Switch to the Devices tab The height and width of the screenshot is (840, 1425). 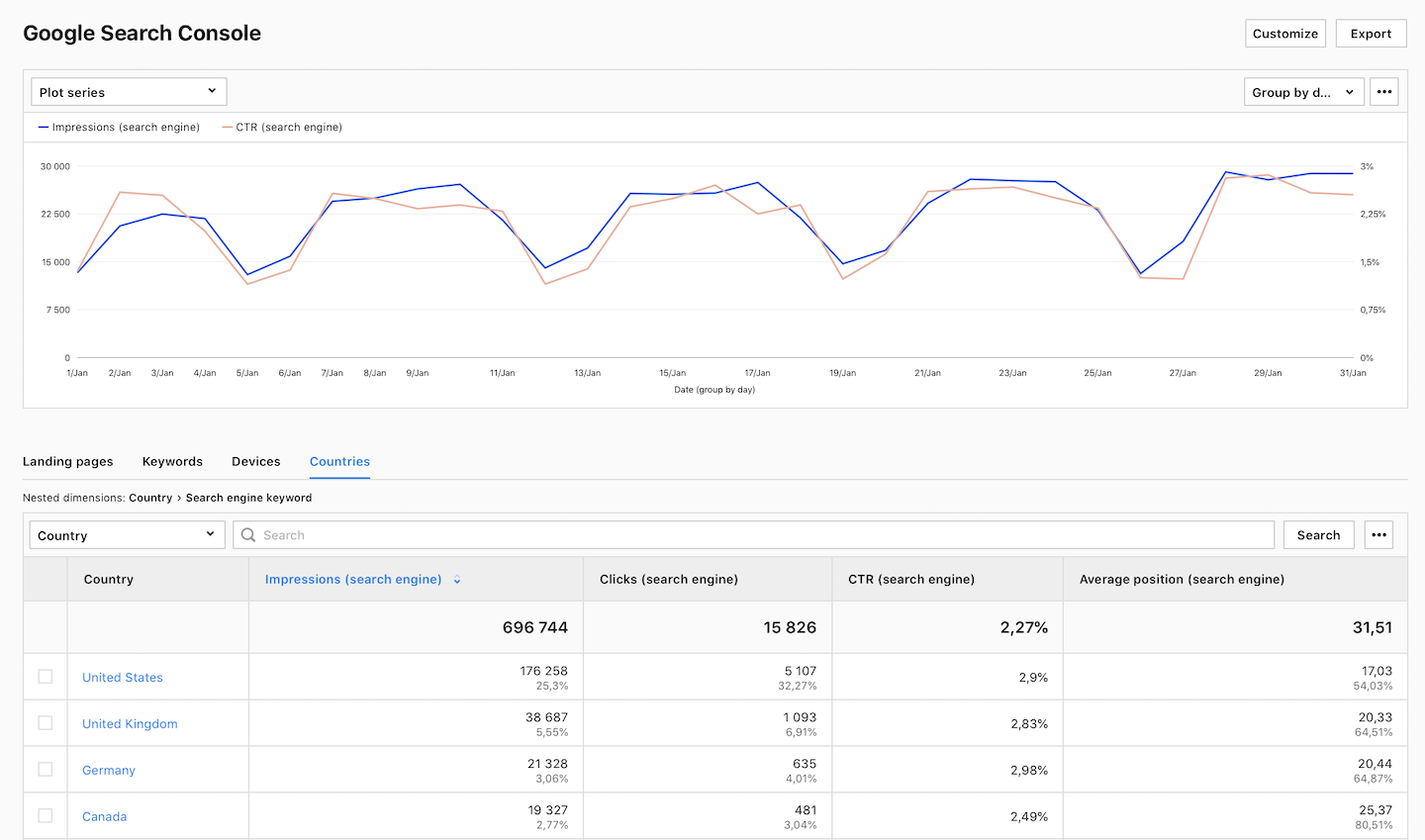click(x=256, y=461)
